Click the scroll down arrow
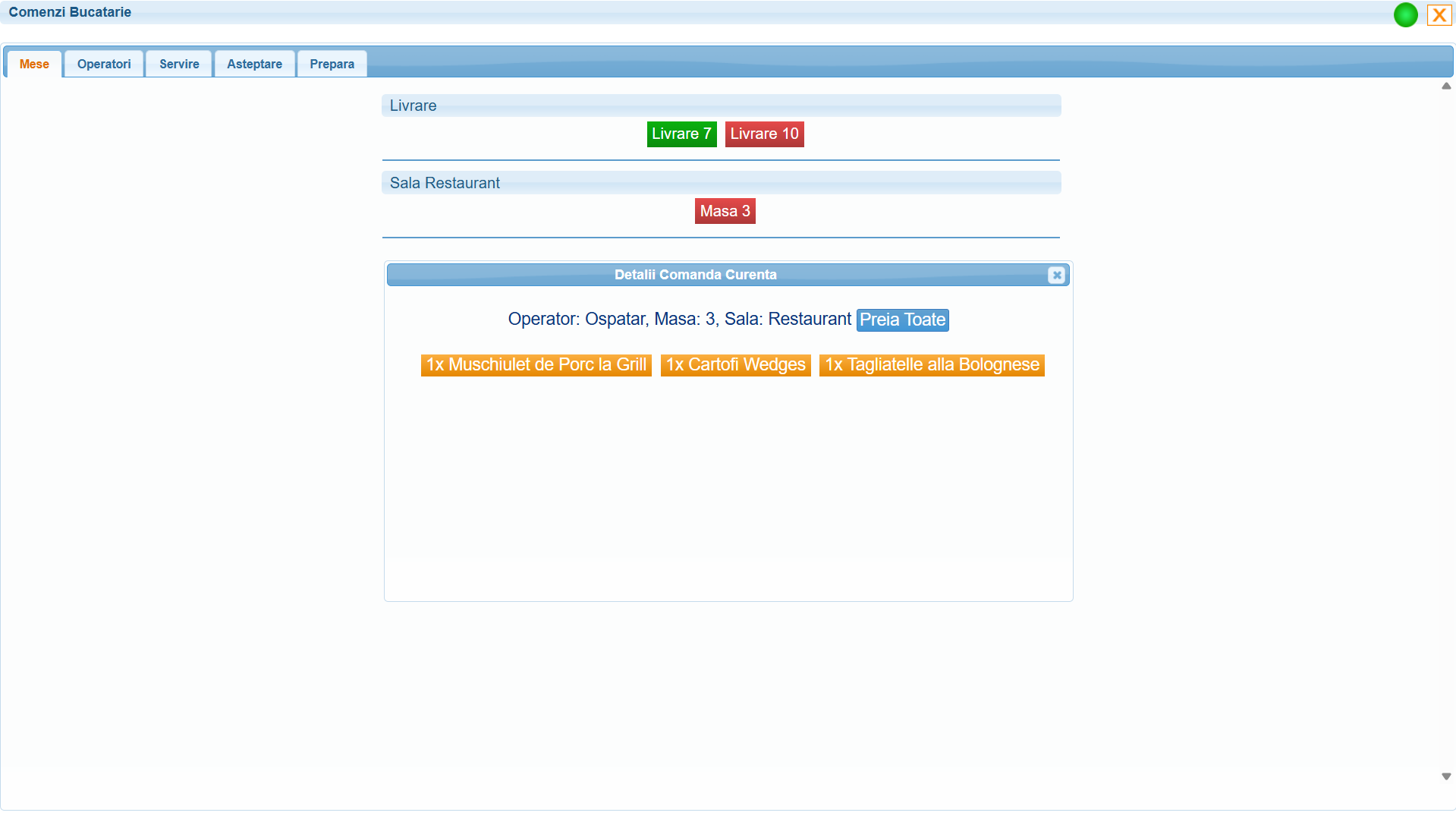 1445,776
